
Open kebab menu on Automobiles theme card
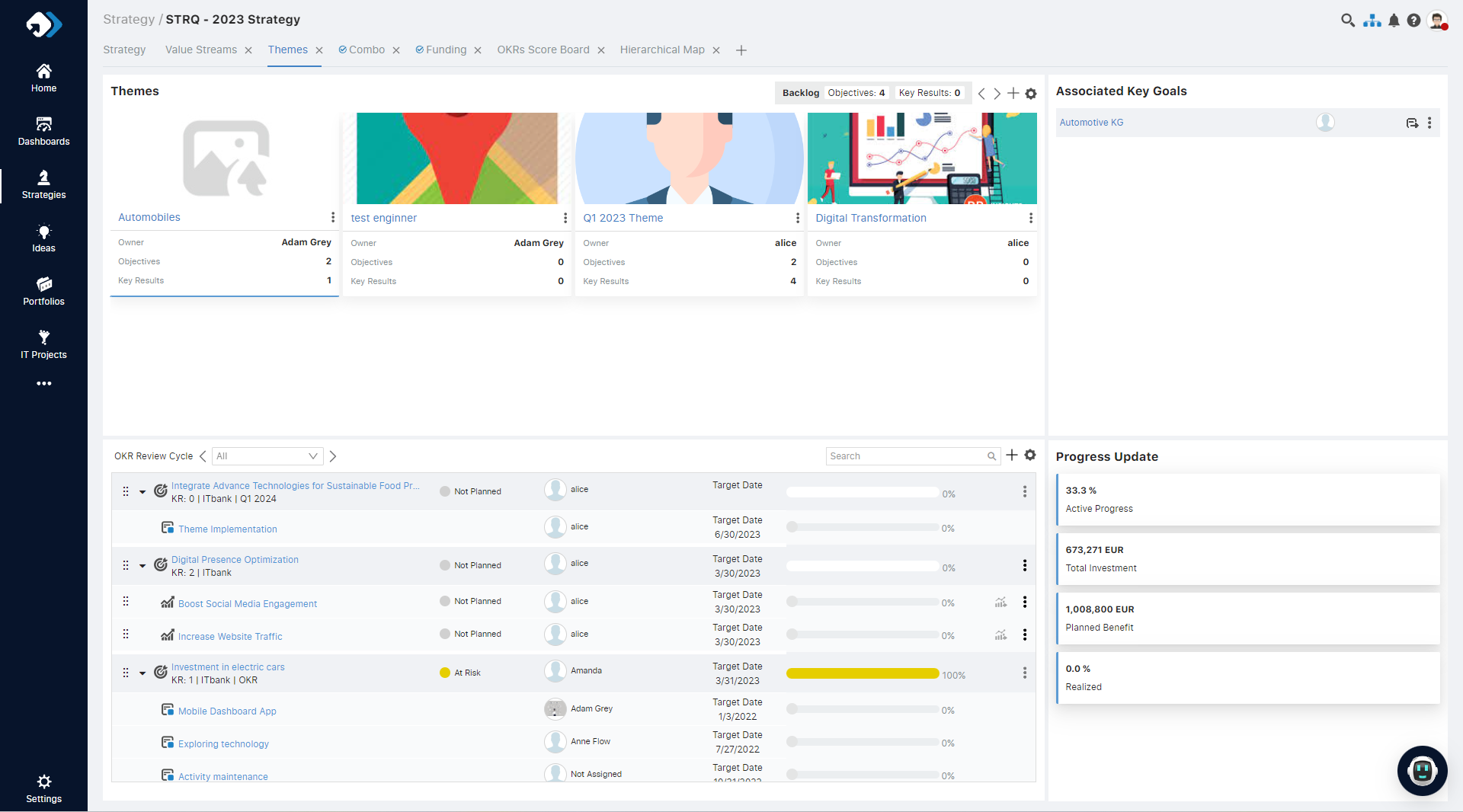(333, 218)
